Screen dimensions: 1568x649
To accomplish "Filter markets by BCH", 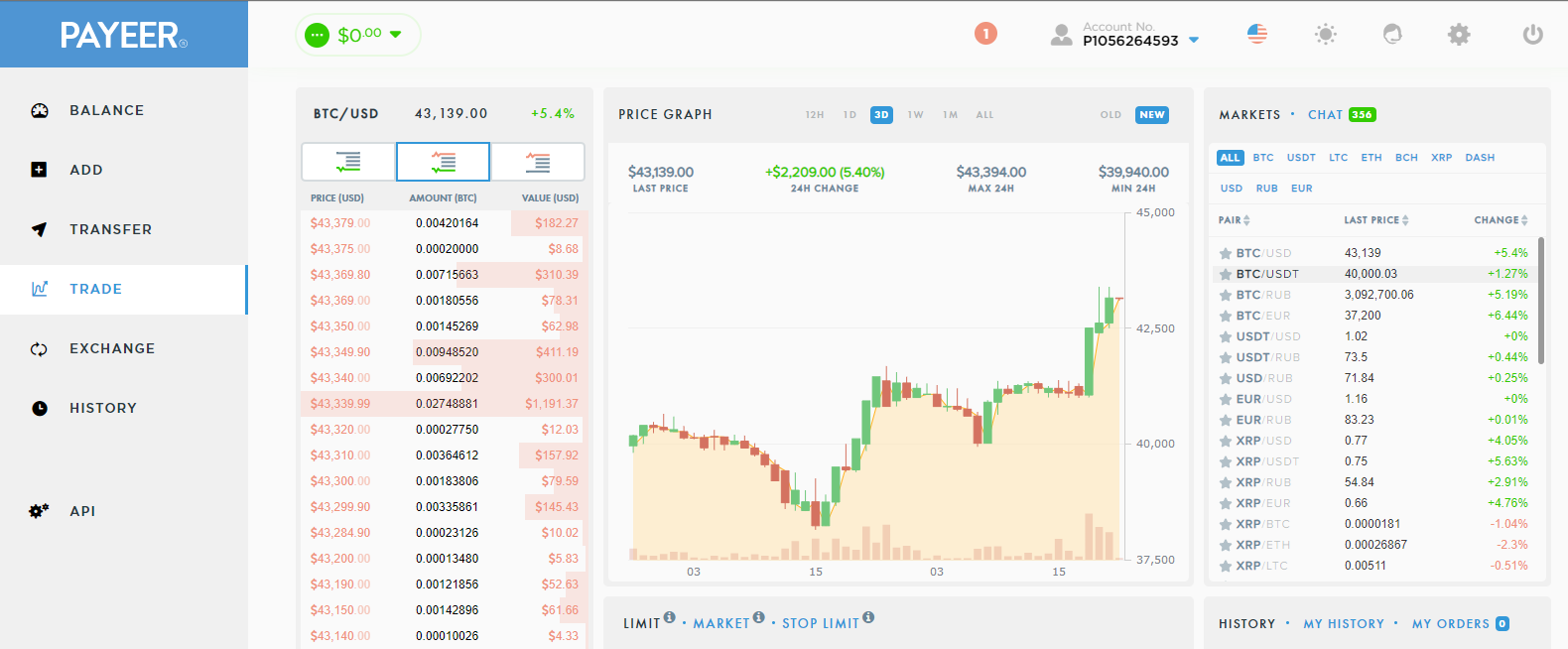I will point(1406,158).
